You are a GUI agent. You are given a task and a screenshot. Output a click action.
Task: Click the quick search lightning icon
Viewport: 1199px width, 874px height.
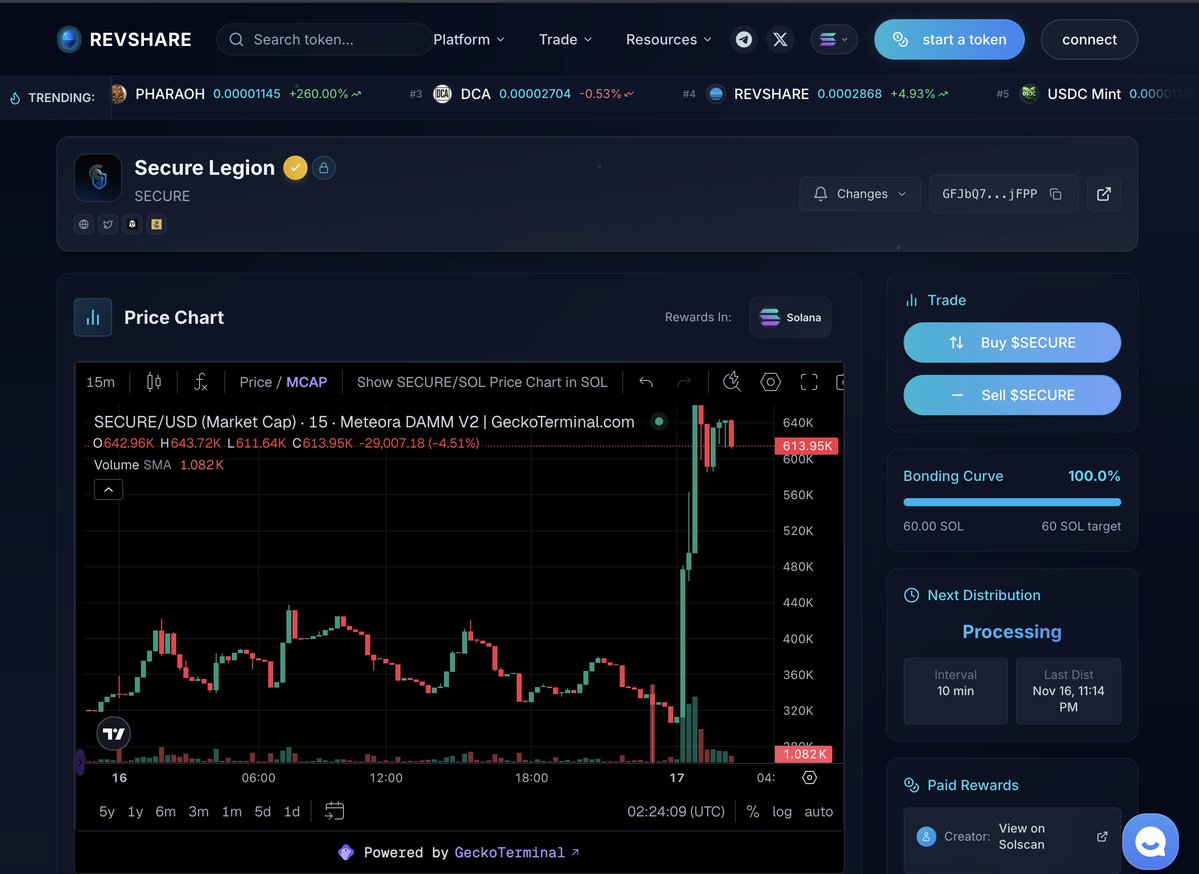click(x=732, y=382)
